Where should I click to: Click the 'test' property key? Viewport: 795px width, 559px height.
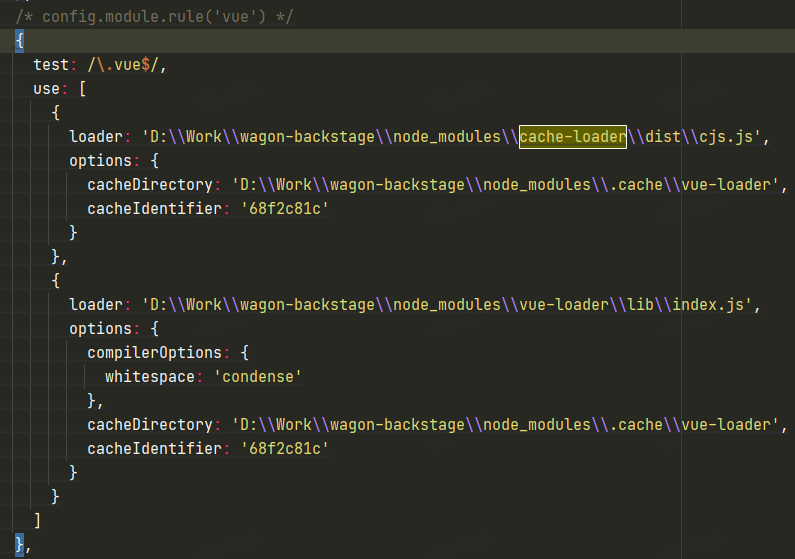[x=51, y=65]
